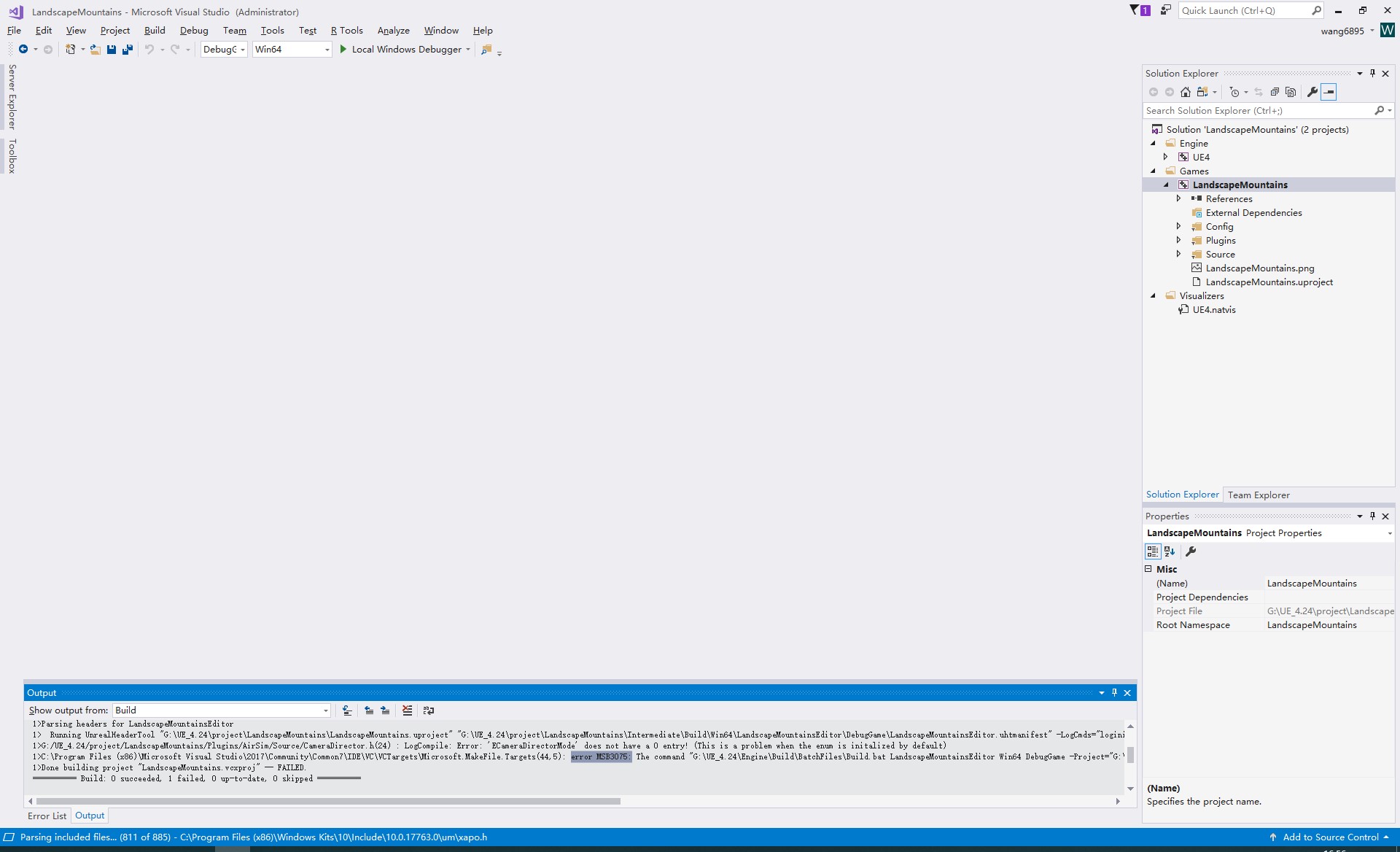The image size is (1400, 852).
Task: Toggle Word Wrap in Output panel
Action: [x=428, y=710]
